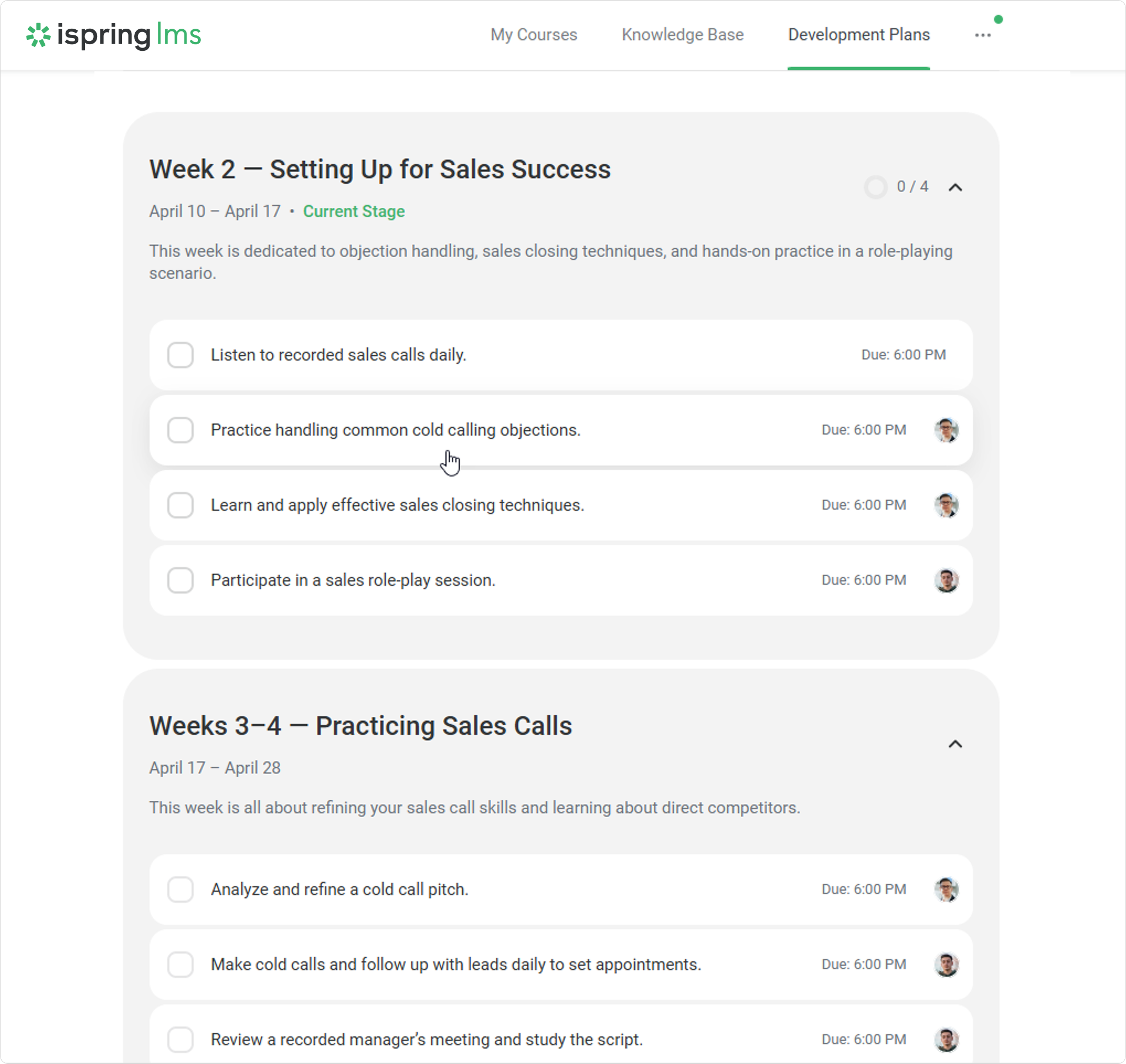
Task: Check off Listen to recorded sales calls
Action: (x=180, y=355)
